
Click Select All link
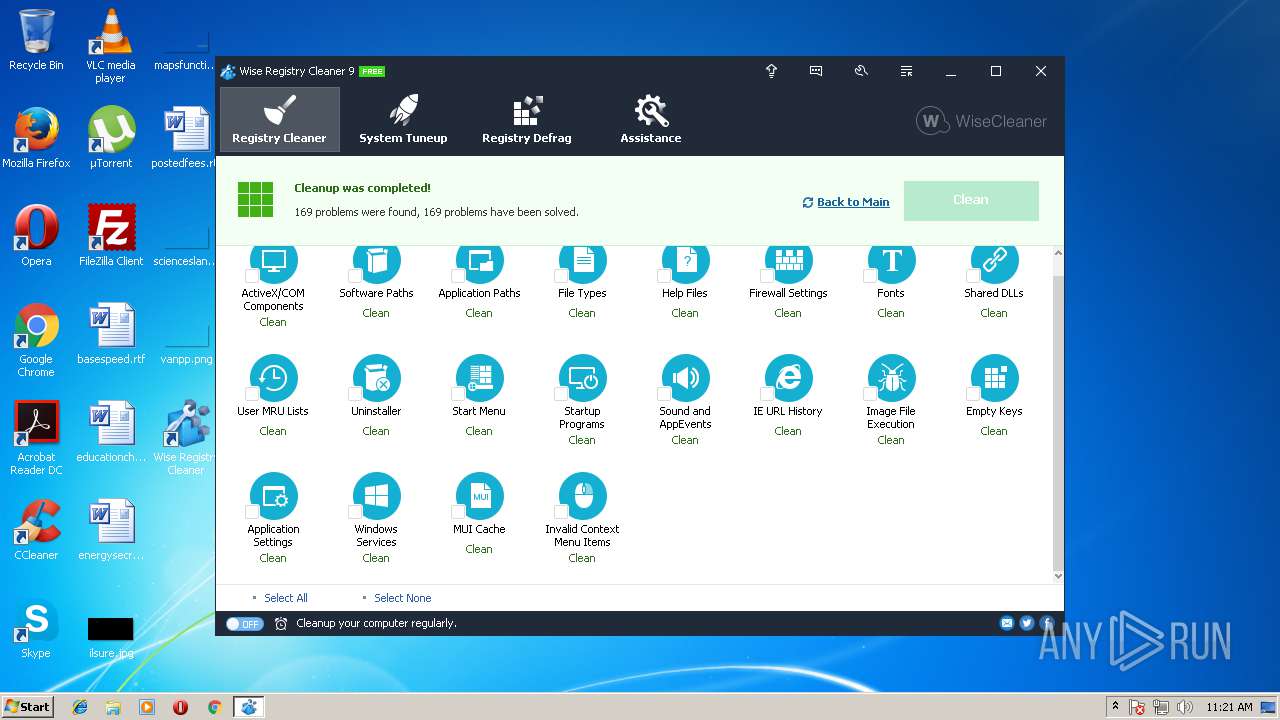click(x=285, y=598)
